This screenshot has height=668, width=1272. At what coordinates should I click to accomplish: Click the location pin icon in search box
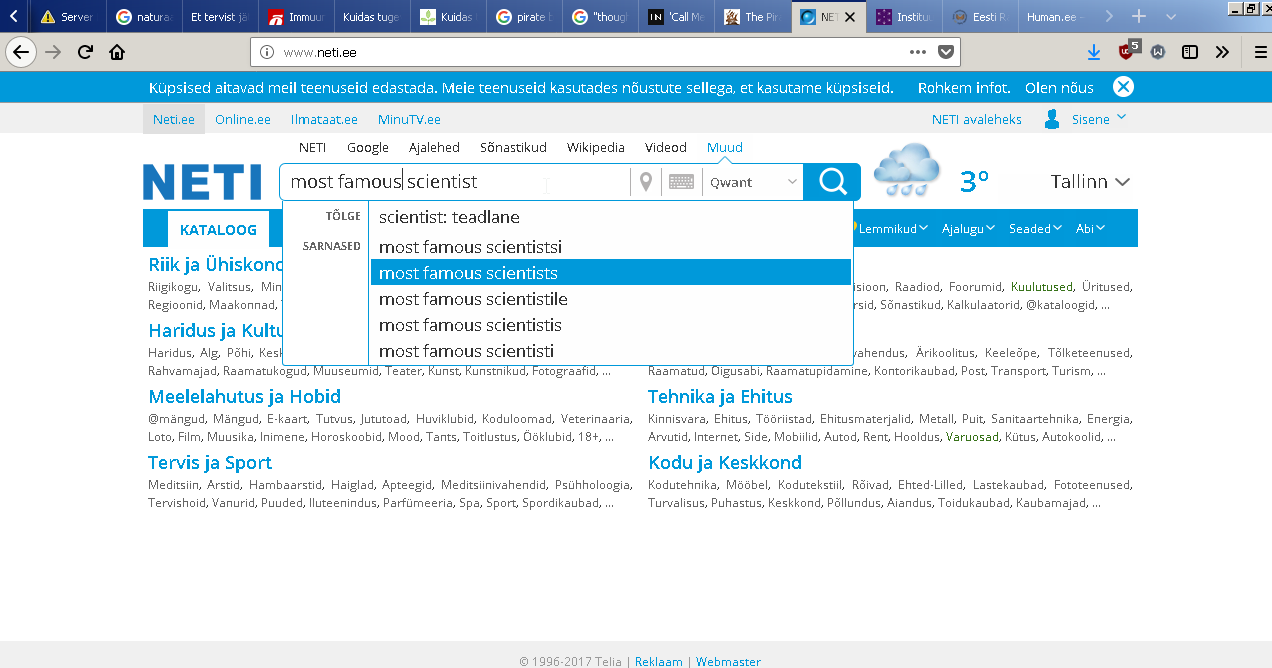[646, 182]
